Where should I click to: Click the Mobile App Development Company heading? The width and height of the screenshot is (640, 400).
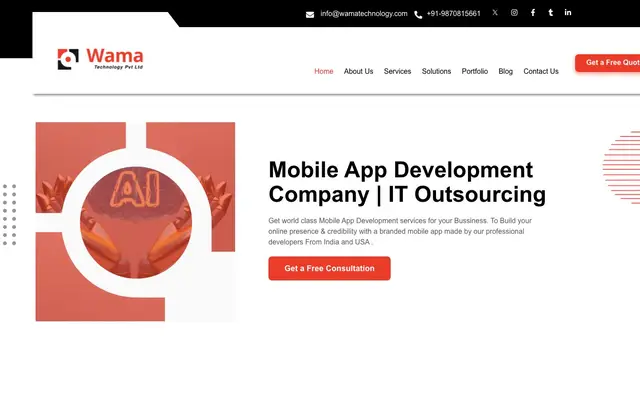point(407,182)
